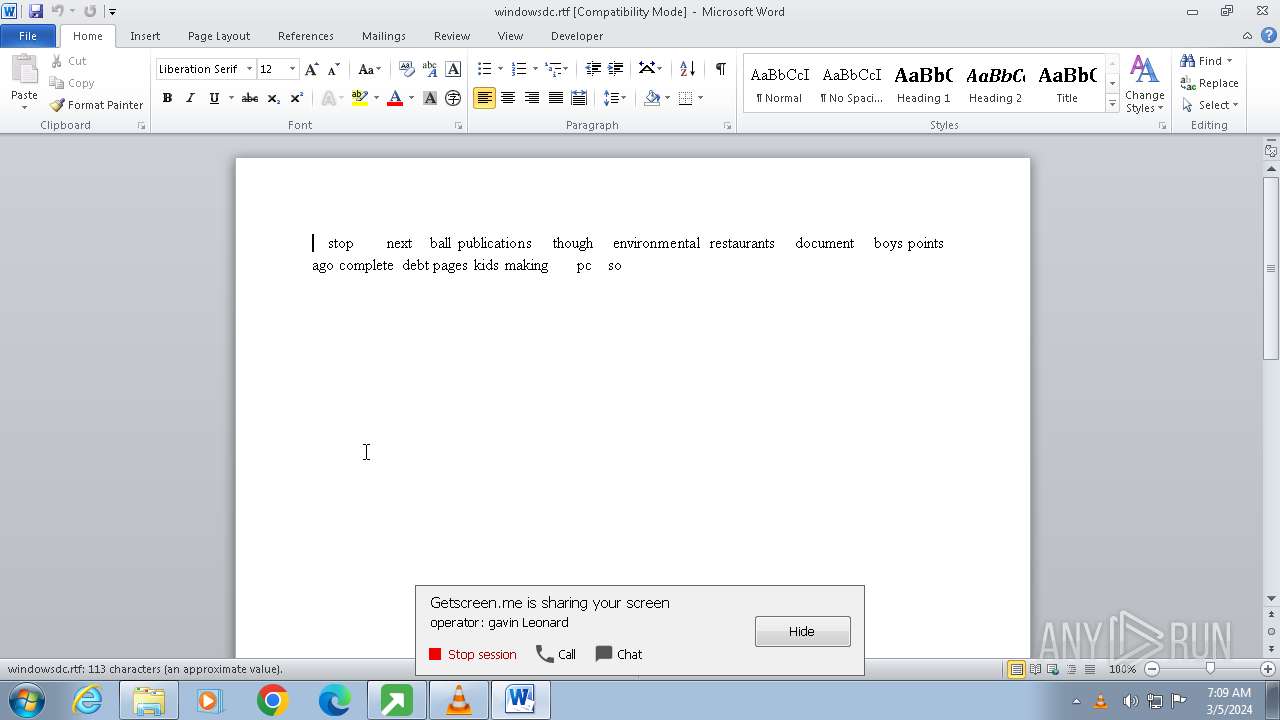
Task: Open VLC from the taskbar
Action: click(x=458, y=700)
